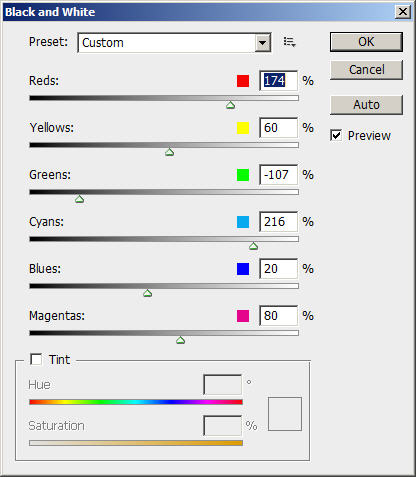The image size is (416, 477).
Task: Toggle the Preview checkbox
Action: tap(336, 135)
